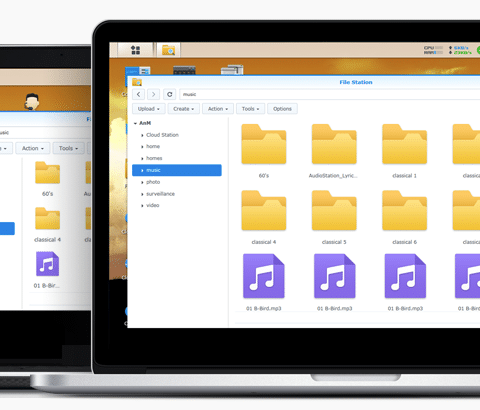Expand the video folder tree arrow
Viewport: 480px width, 410px height.
coord(142,206)
